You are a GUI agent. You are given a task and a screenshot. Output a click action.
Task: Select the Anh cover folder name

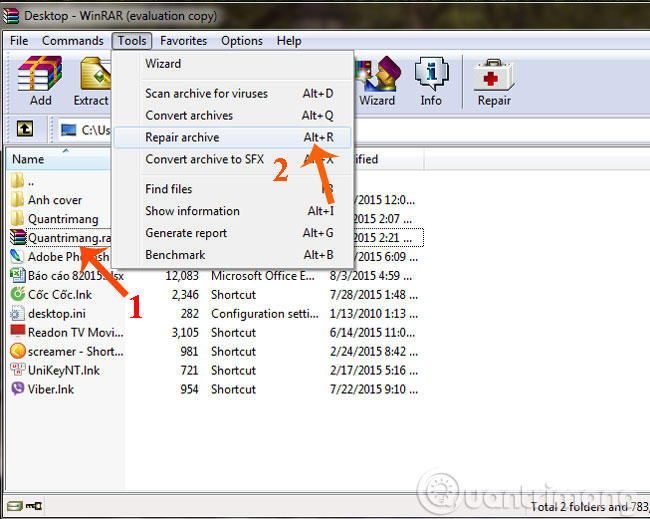[55, 200]
